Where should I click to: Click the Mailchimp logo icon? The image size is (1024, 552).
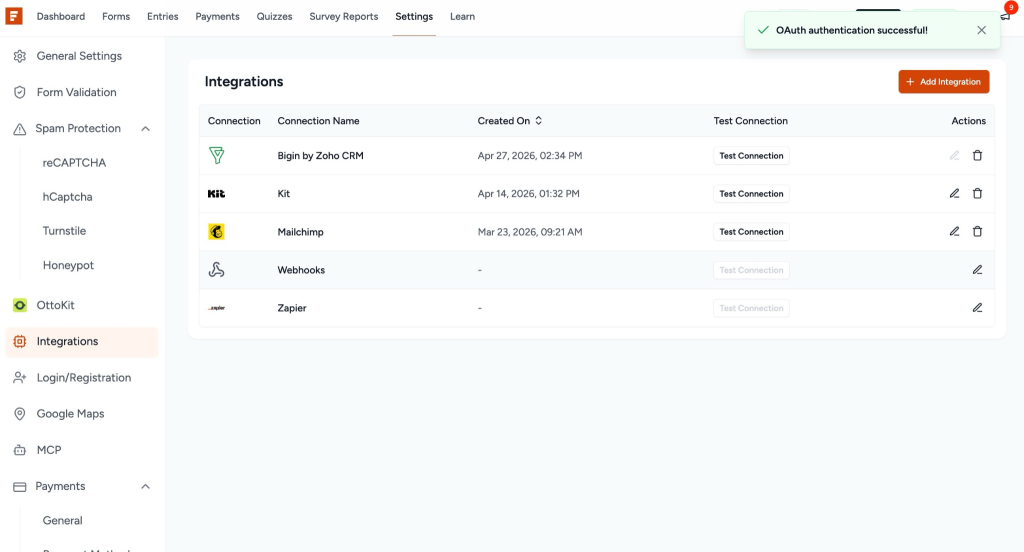pos(216,231)
